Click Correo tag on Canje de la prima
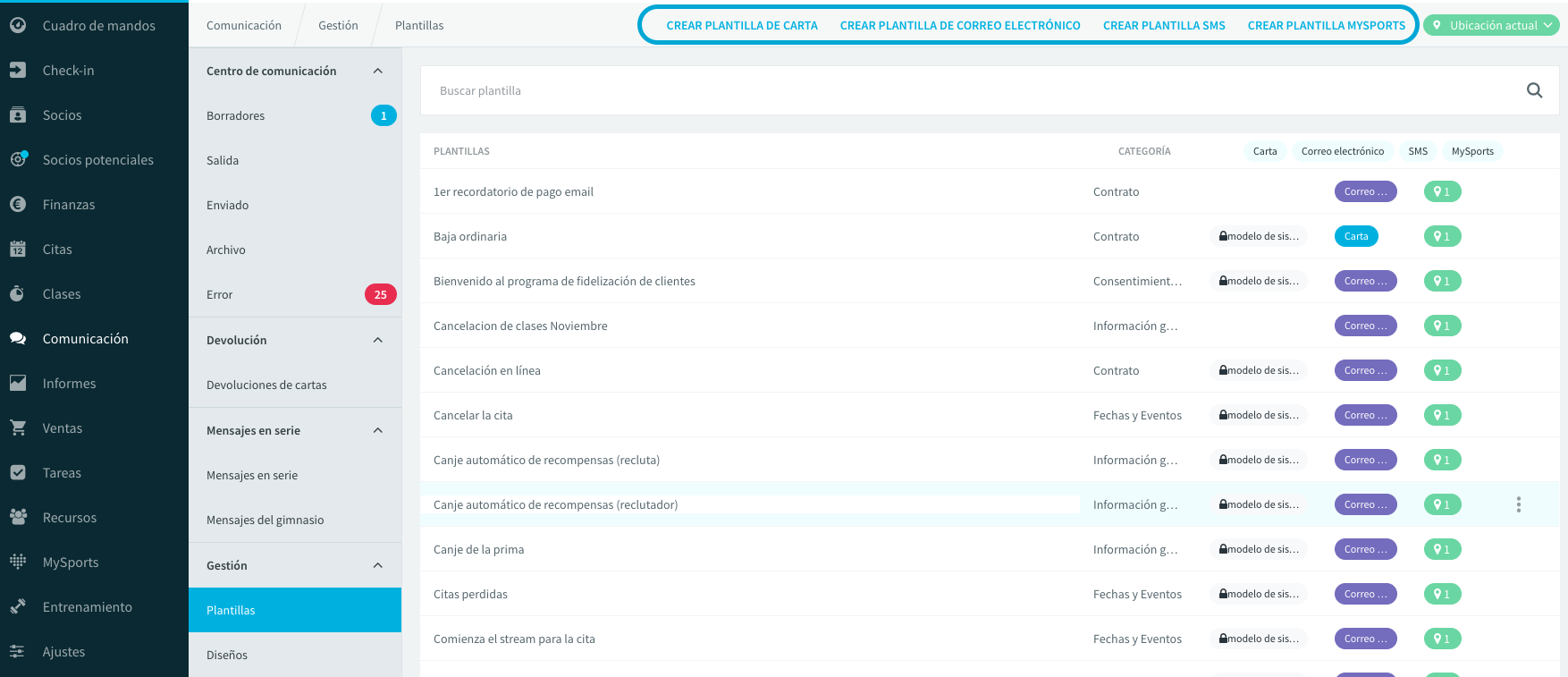The image size is (1568, 677). (x=1366, y=549)
